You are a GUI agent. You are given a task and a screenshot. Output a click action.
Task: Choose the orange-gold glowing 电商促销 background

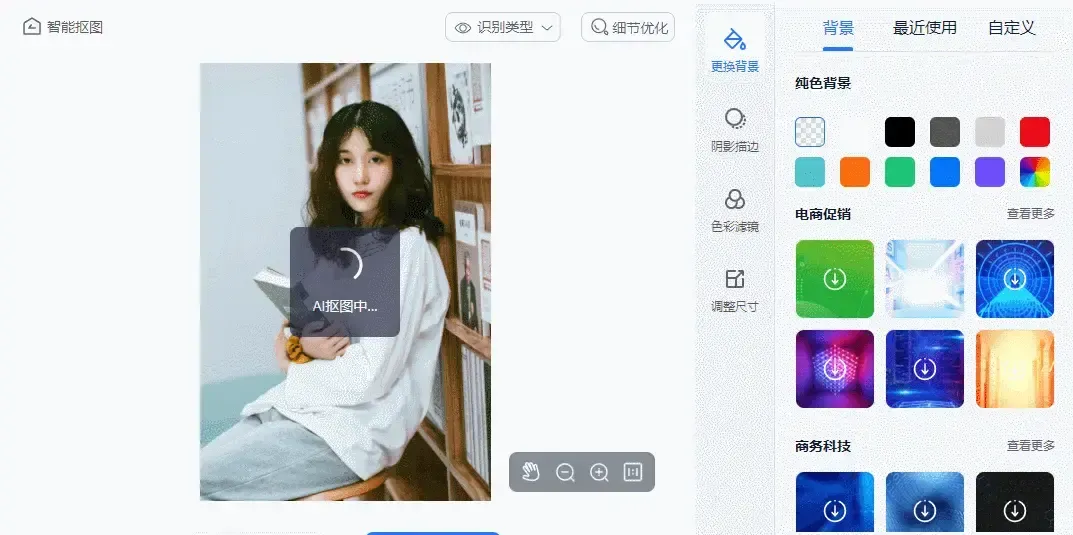[x=1015, y=369]
